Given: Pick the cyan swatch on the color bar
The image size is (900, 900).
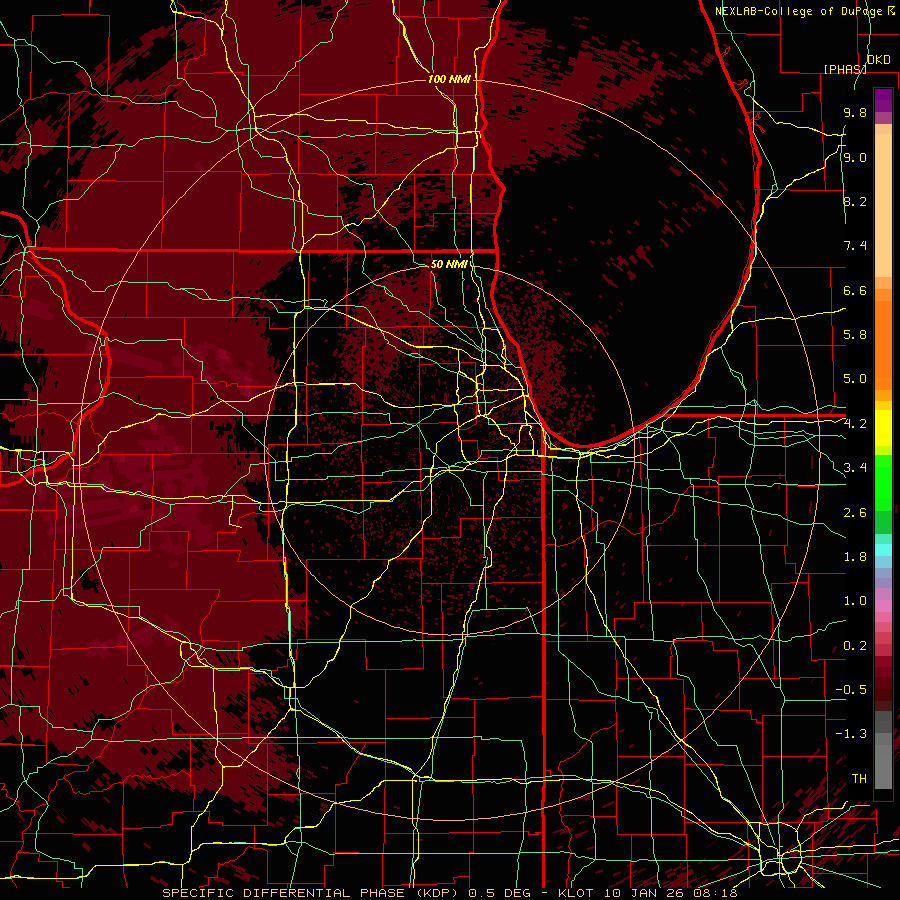Looking at the screenshot, I should point(883,550).
